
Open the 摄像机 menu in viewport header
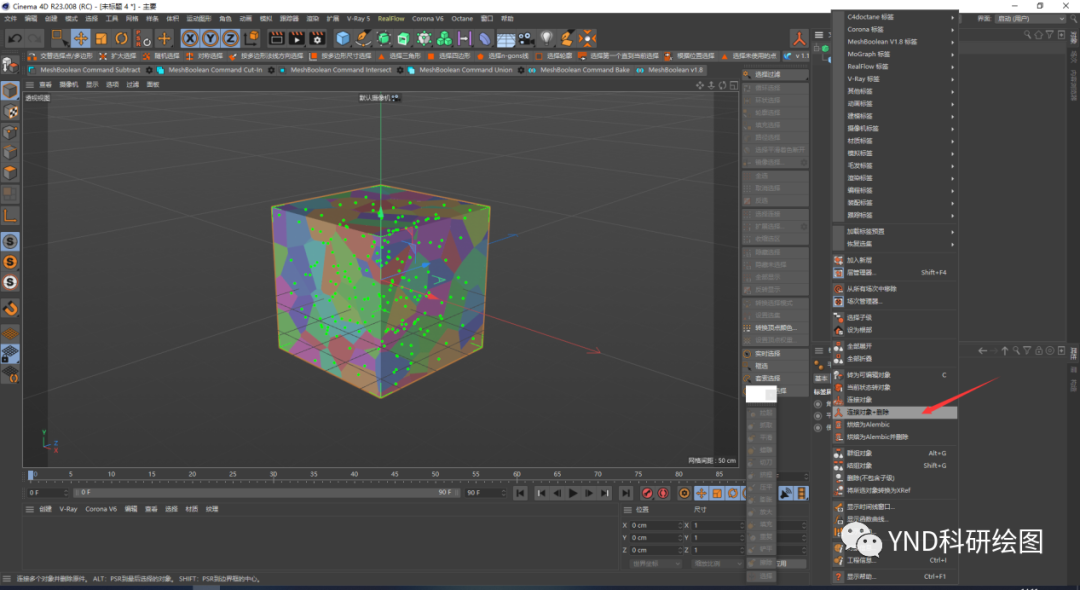pos(69,85)
